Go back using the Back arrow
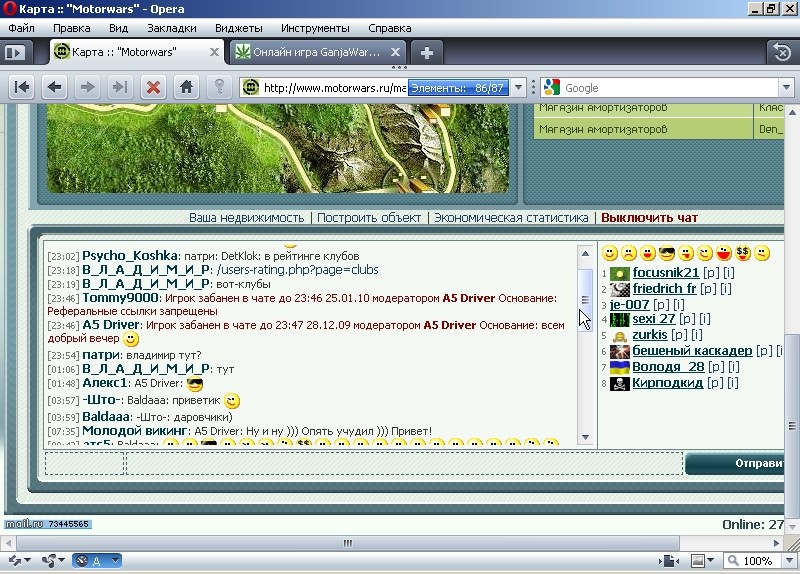Image resolution: width=800 pixels, height=574 pixels. pos(55,88)
